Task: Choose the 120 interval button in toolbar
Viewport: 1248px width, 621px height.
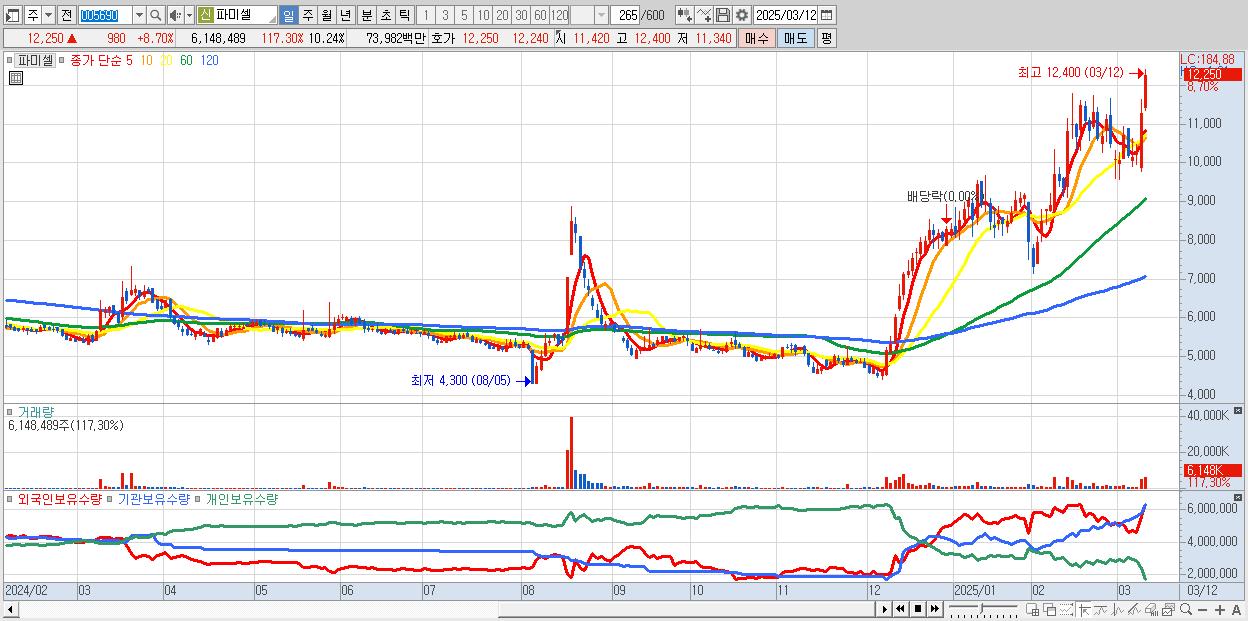Action: (x=559, y=15)
